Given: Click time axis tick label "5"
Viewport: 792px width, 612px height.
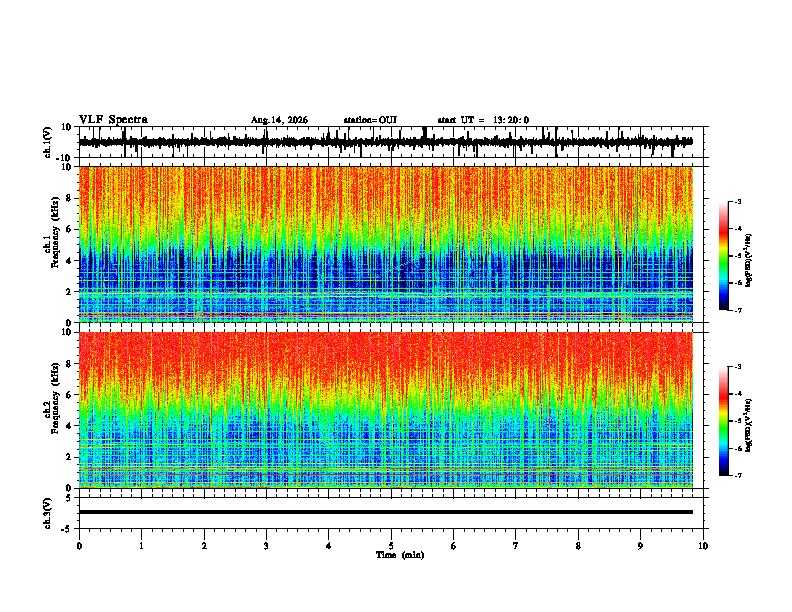Looking at the screenshot, I should tap(391, 546).
